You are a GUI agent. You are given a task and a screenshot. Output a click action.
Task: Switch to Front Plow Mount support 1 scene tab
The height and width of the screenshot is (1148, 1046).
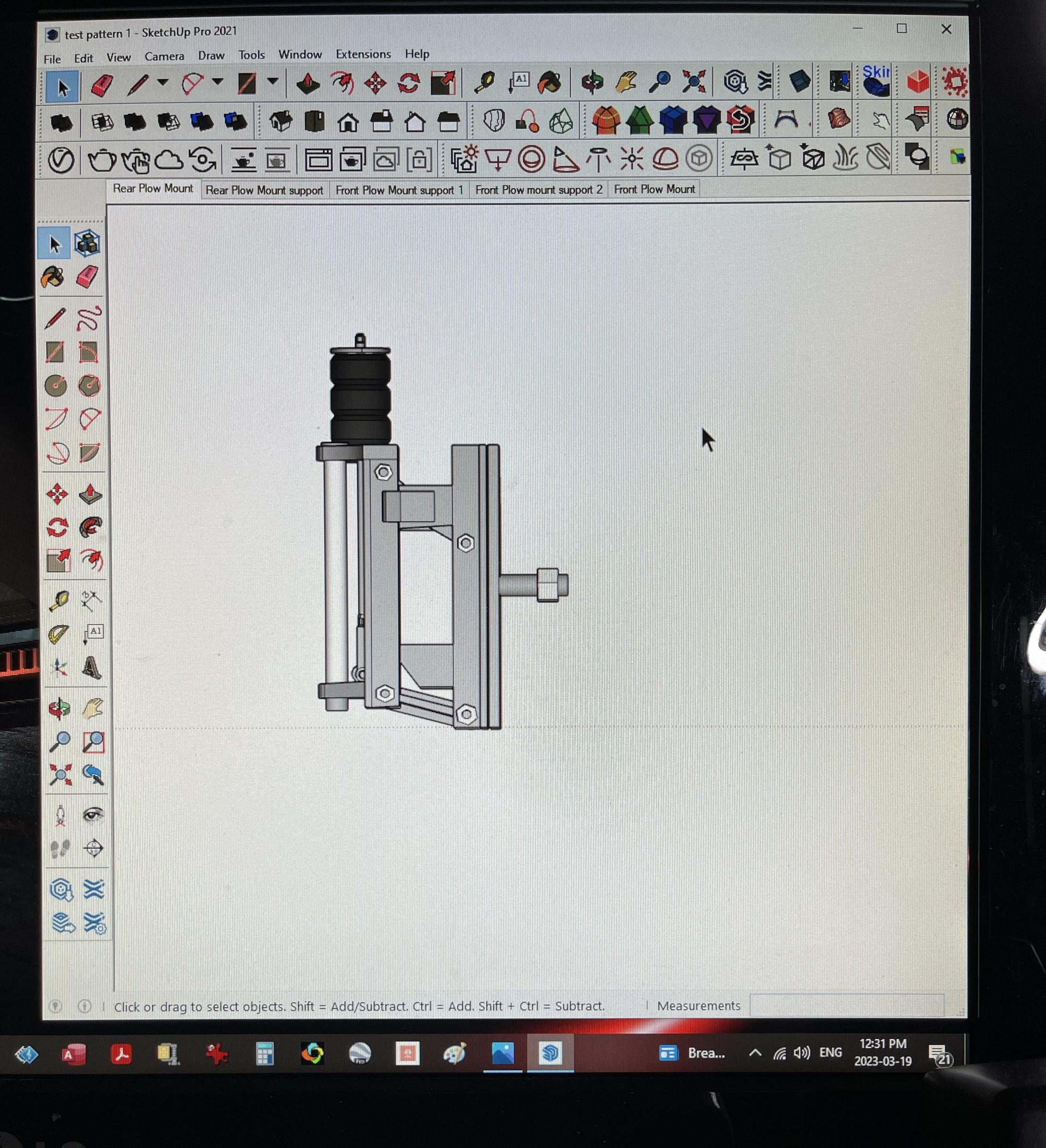point(399,190)
